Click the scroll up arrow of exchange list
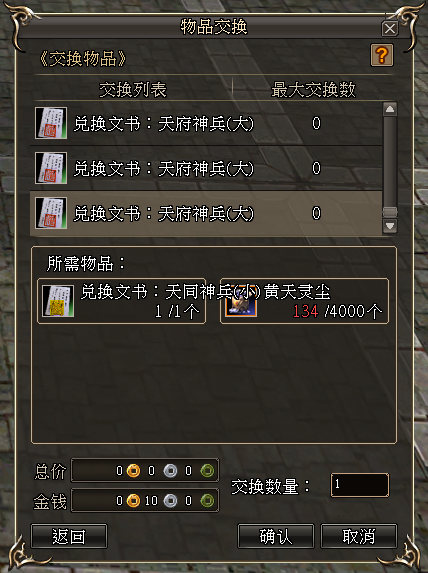This screenshot has width=428, height=573. point(390,110)
